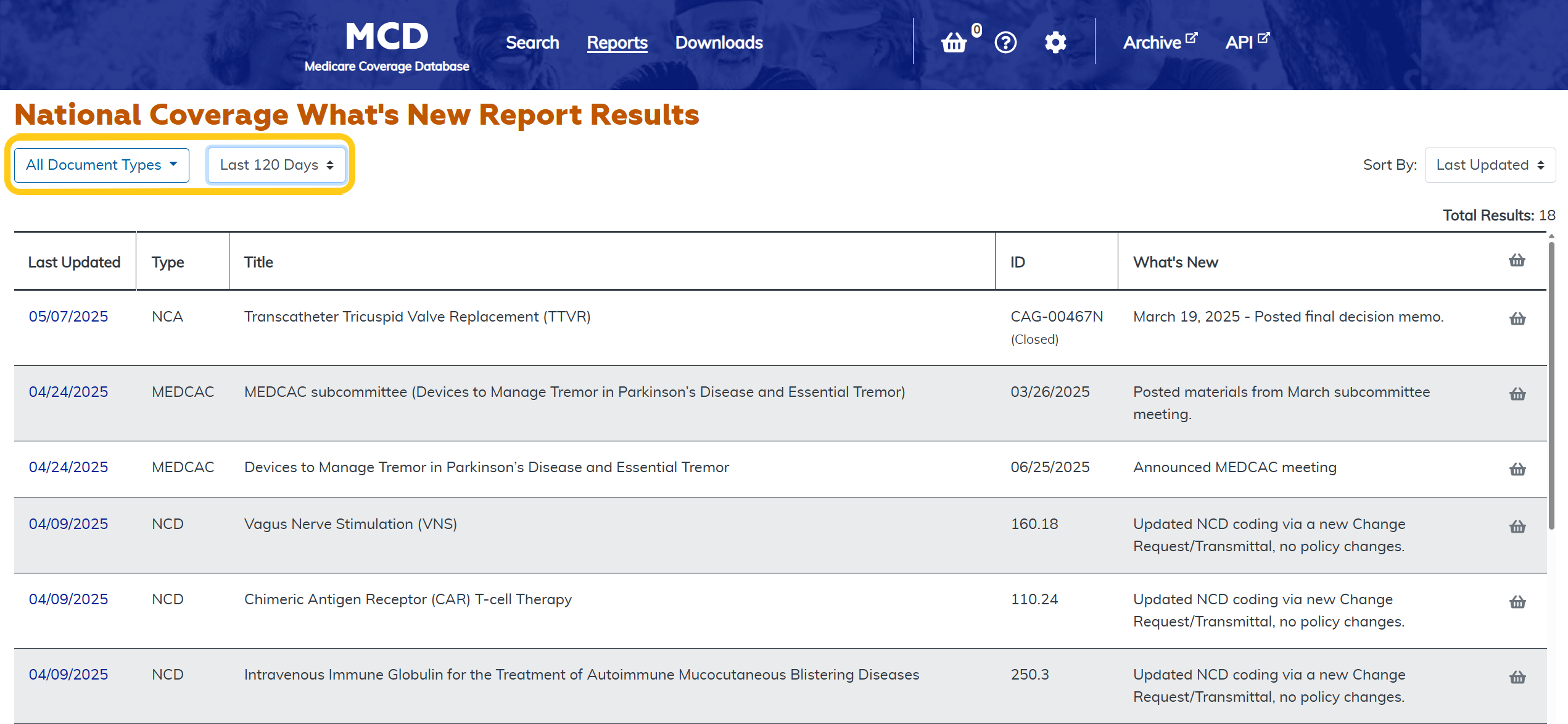Open the 05/07/2025 last updated link

pos(68,317)
